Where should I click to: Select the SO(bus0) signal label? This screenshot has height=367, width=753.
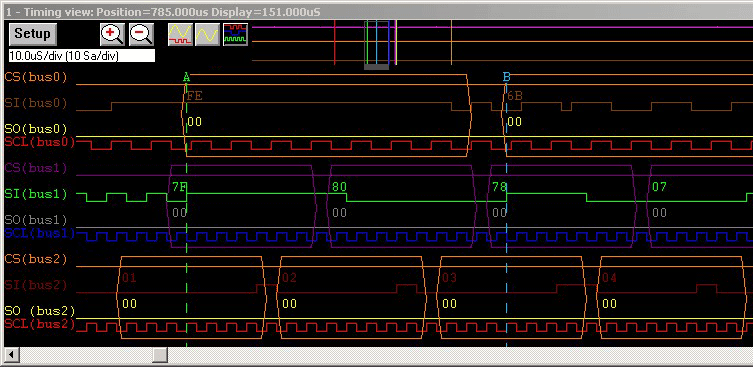[36, 129]
